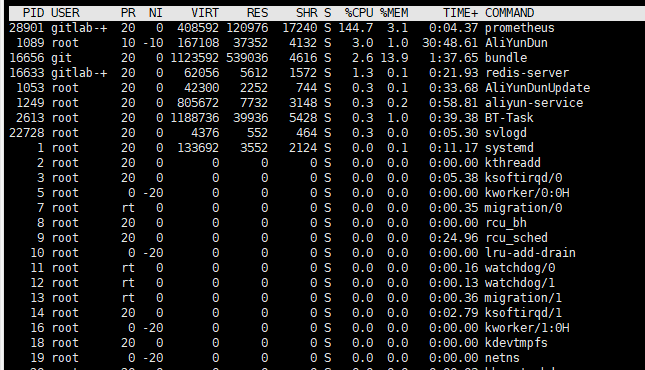Click the 30:48.61 time value
Image resolution: width=645 pixels, height=370 pixels.
pyautogui.click(x=450, y=43)
